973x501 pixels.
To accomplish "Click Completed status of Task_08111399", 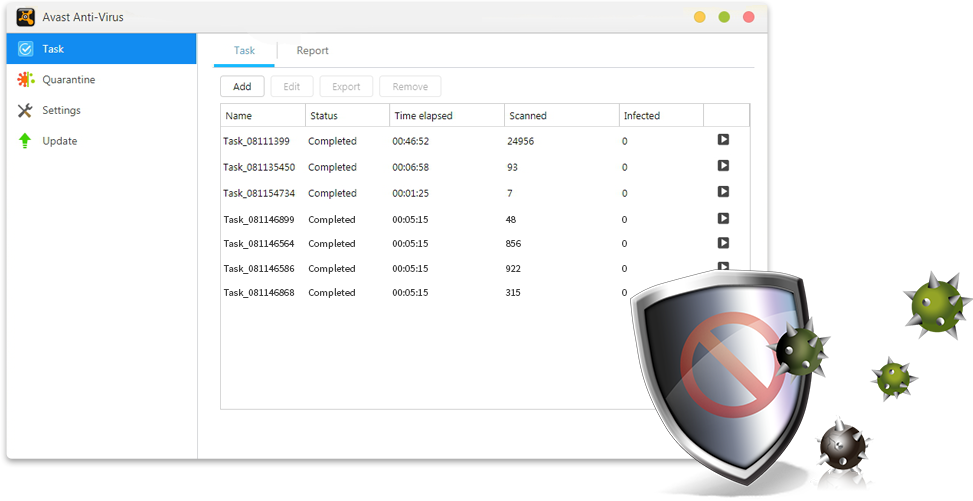I will pyautogui.click(x=332, y=142).
